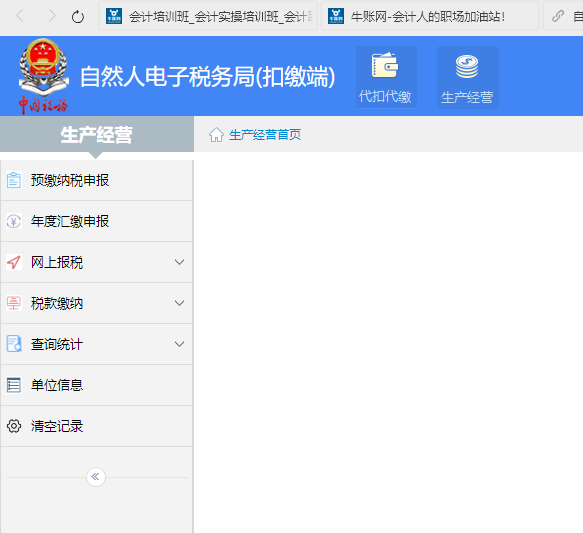Select 年度汇缴申报 in the sidebar

pyautogui.click(x=96, y=221)
